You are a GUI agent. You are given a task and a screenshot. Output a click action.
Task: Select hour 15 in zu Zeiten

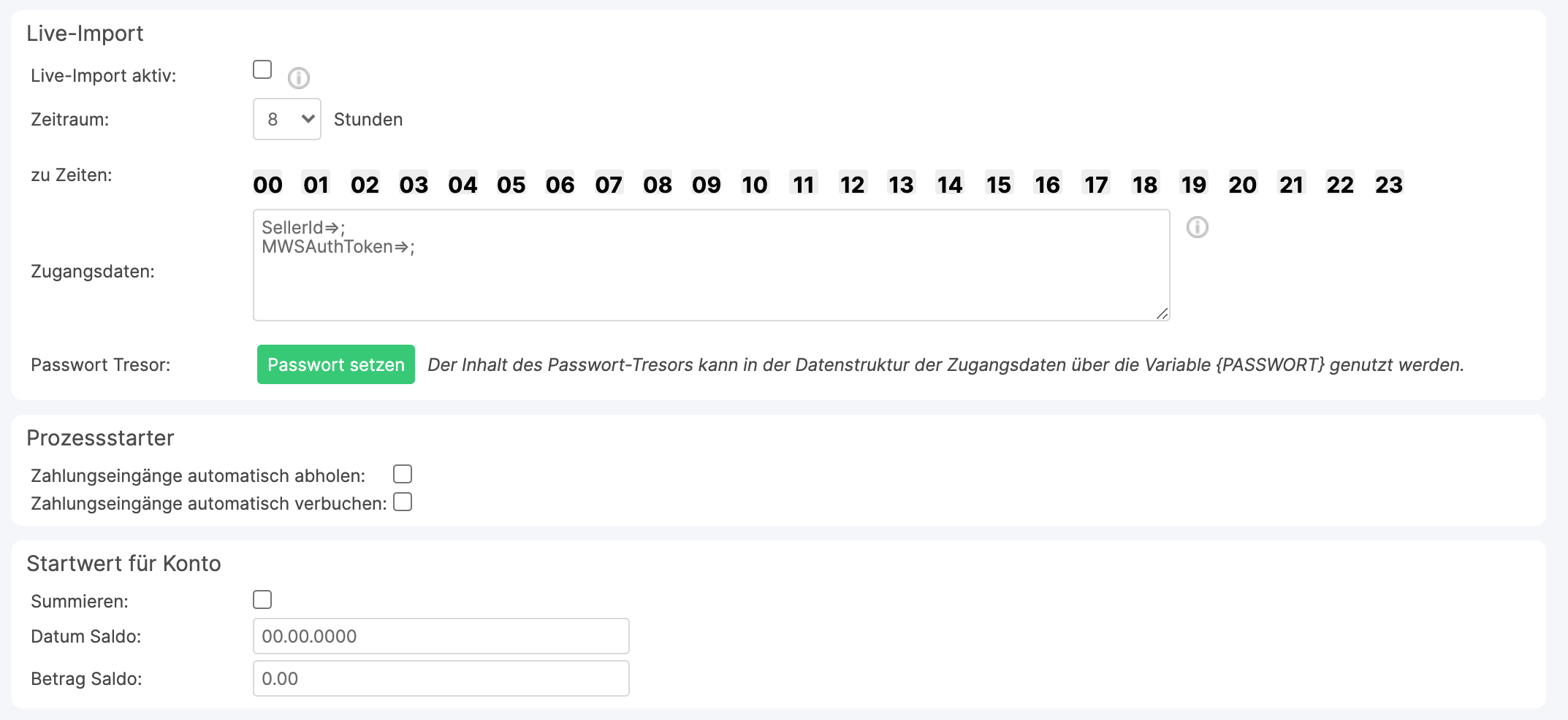click(x=999, y=184)
